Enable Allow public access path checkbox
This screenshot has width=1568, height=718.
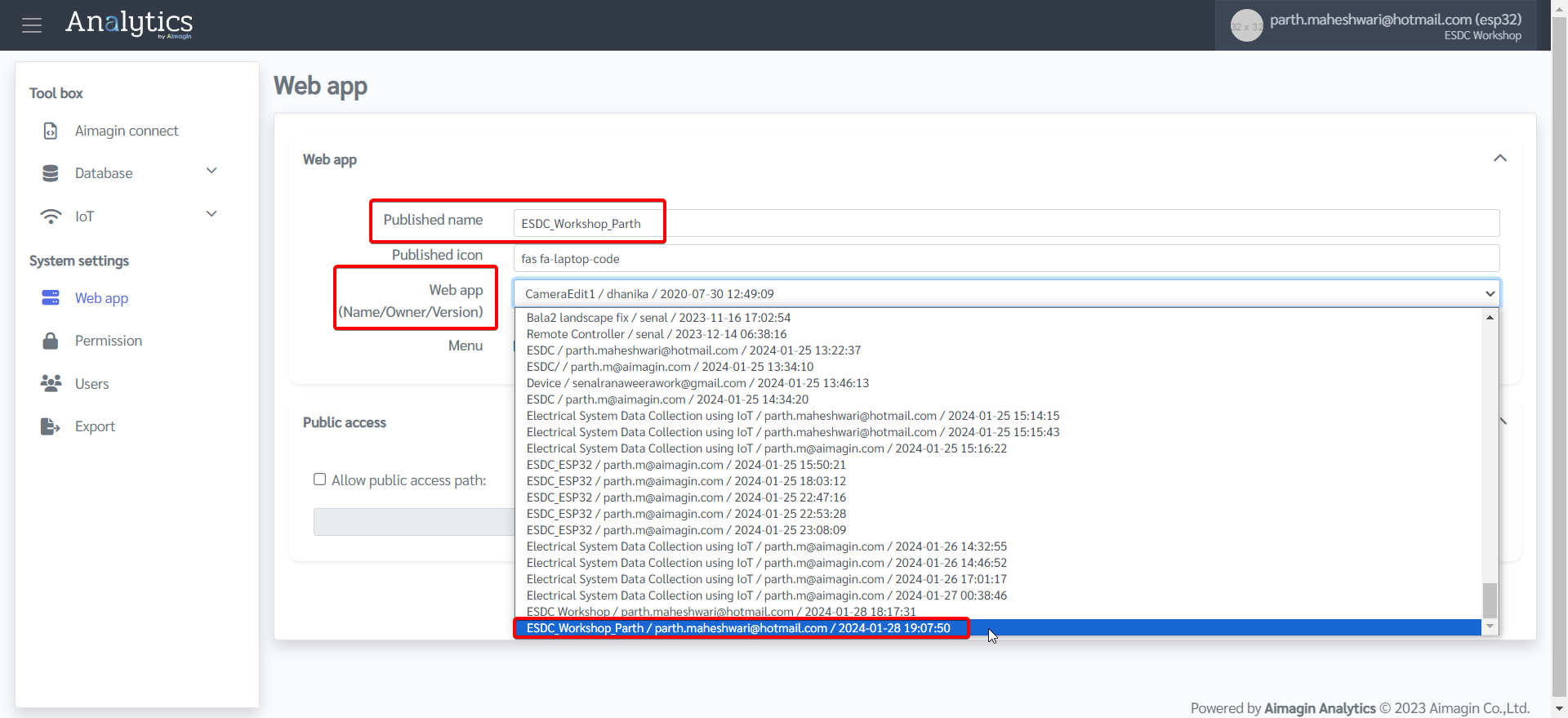tap(320, 479)
